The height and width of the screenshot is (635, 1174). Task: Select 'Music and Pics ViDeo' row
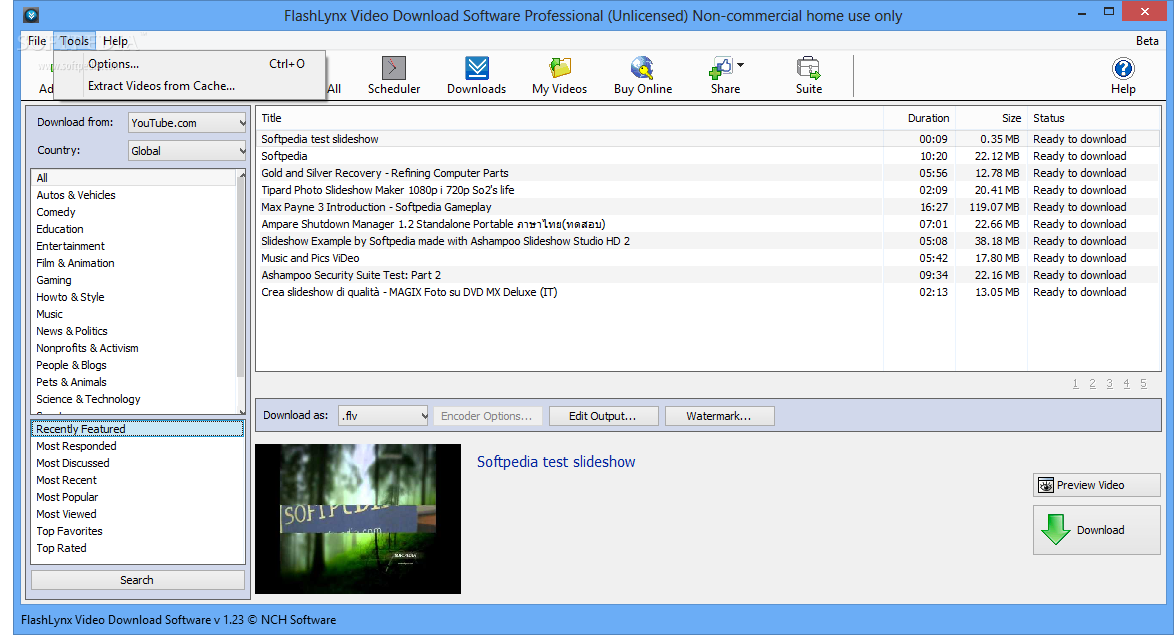click(x=708, y=258)
